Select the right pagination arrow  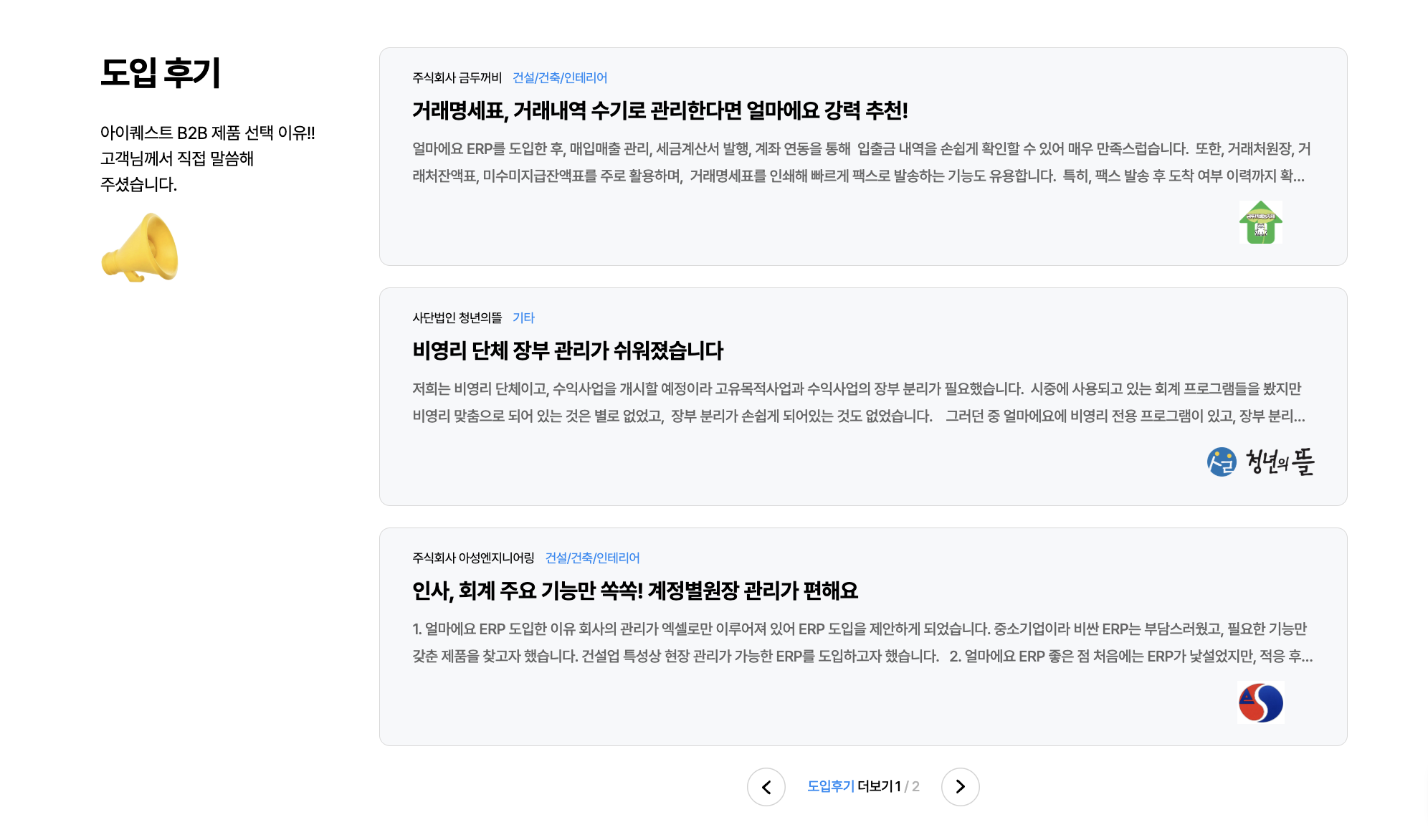click(961, 787)
